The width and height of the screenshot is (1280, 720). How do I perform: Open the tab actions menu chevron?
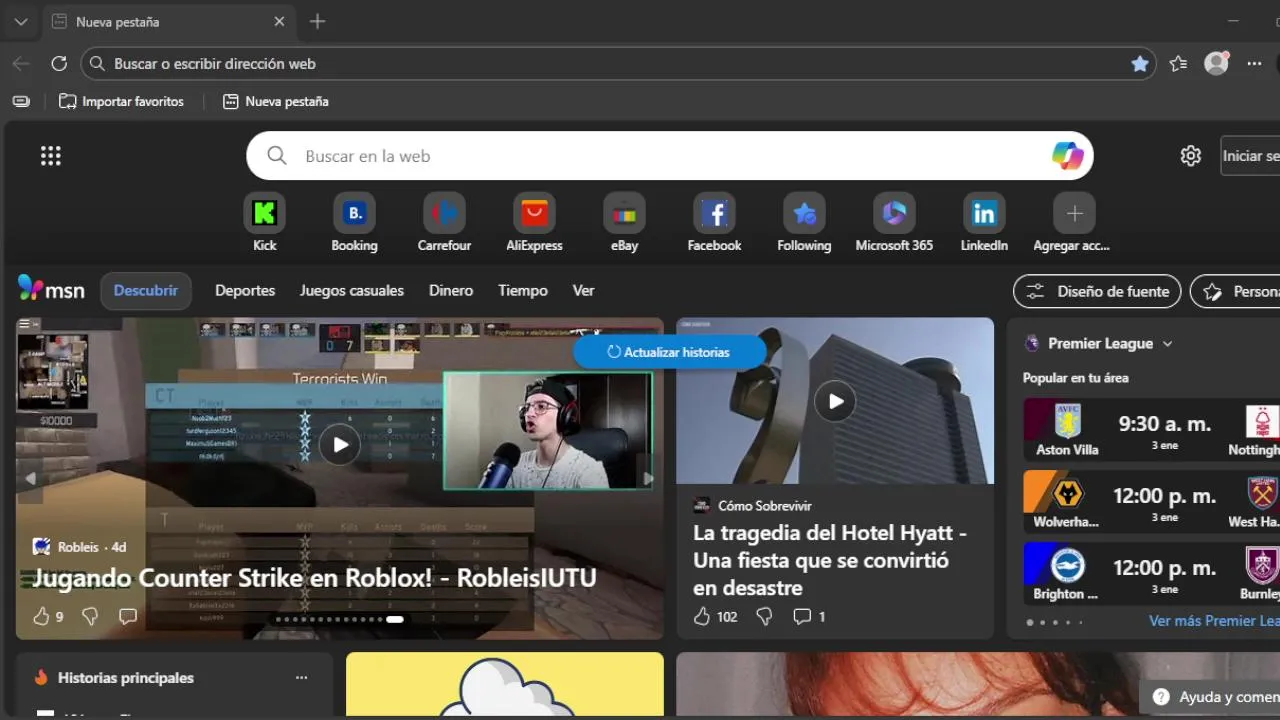(x=20, y=21)
